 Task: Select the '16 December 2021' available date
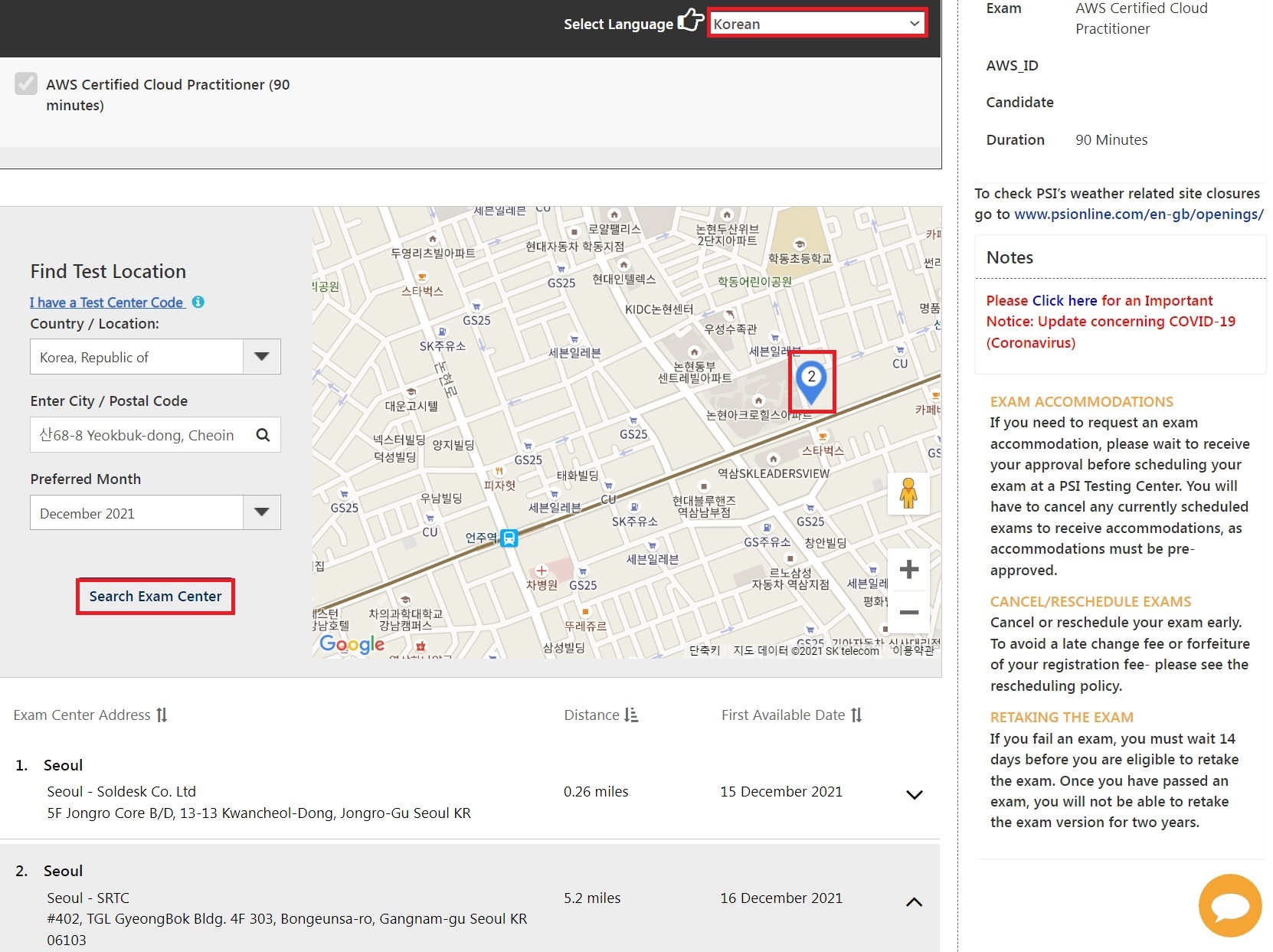coord(781,898)
